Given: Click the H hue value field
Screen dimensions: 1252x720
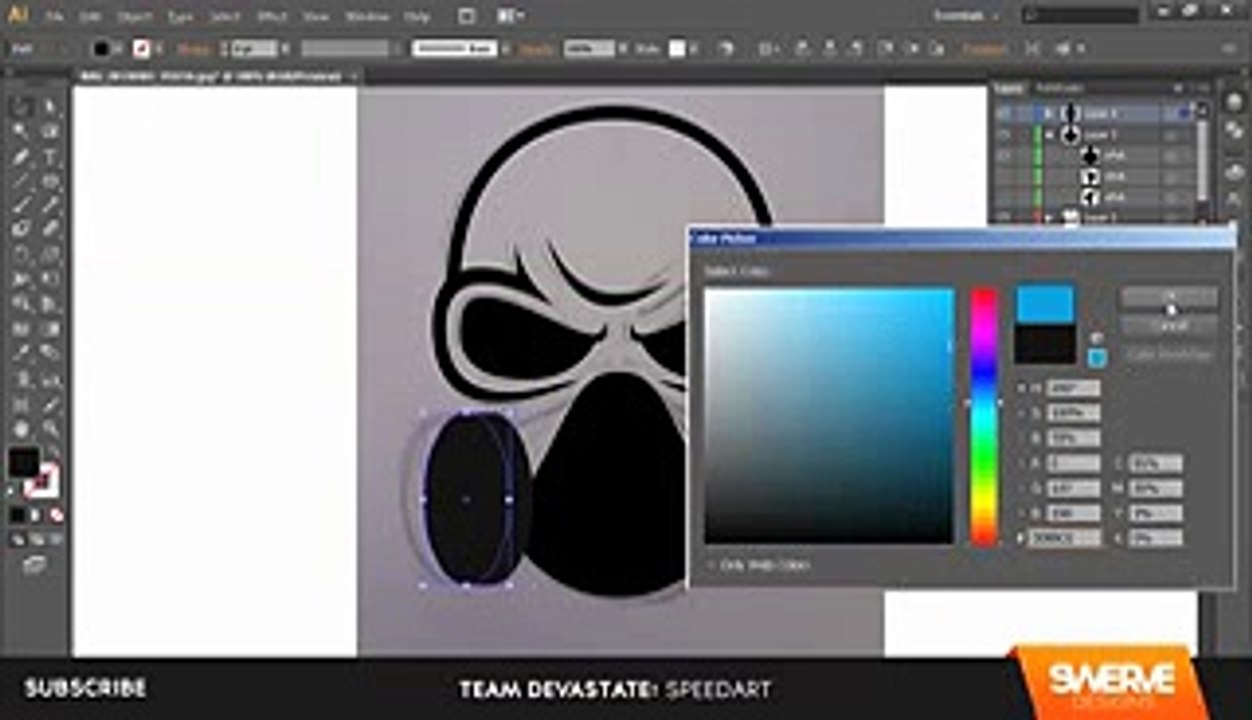Looking at the screenshot, I should 1072,388.
